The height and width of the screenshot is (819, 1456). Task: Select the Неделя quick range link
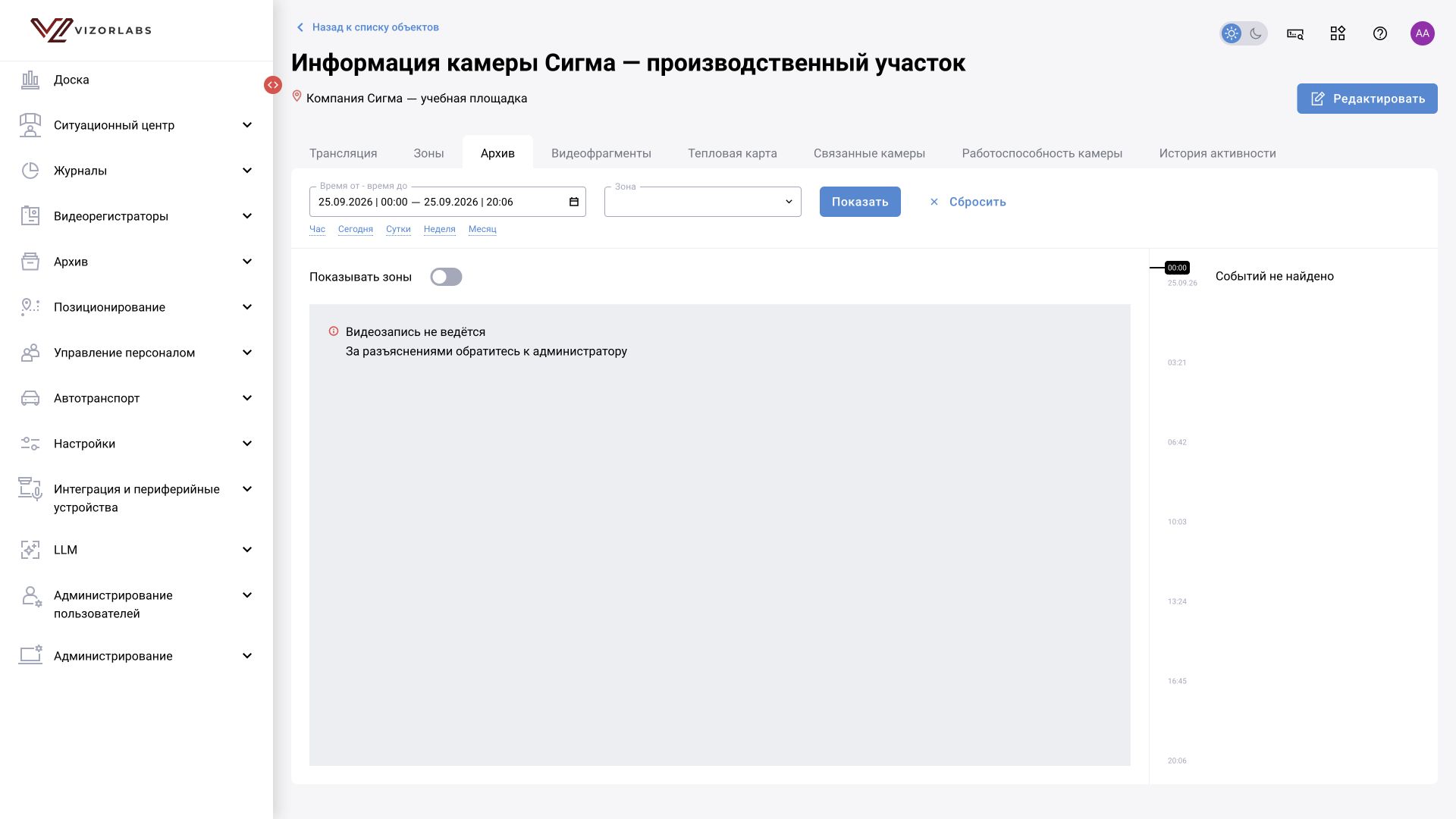point(439,229)
